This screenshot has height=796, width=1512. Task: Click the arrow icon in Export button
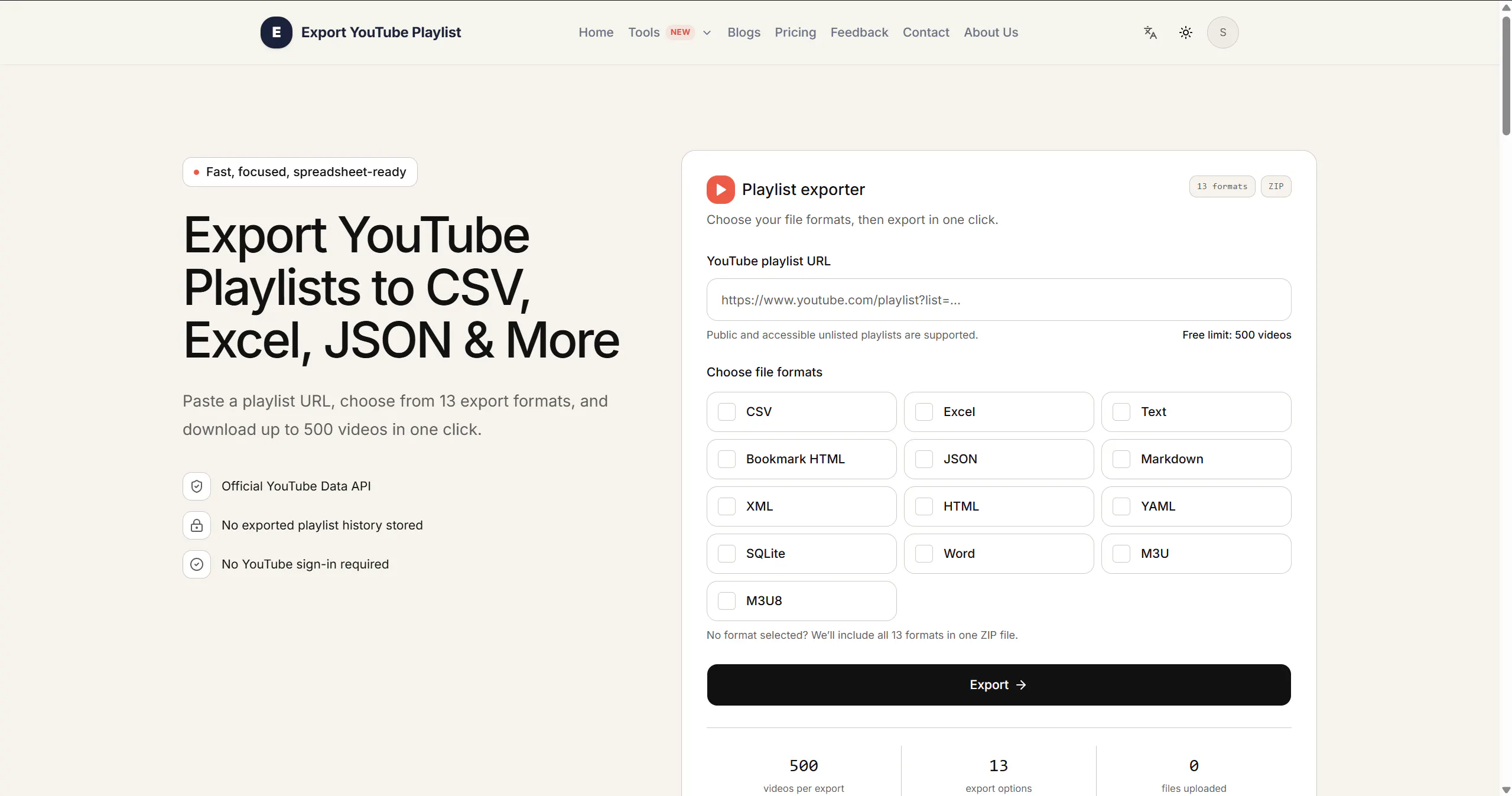pyautogui.click(x=1021, y=685)
